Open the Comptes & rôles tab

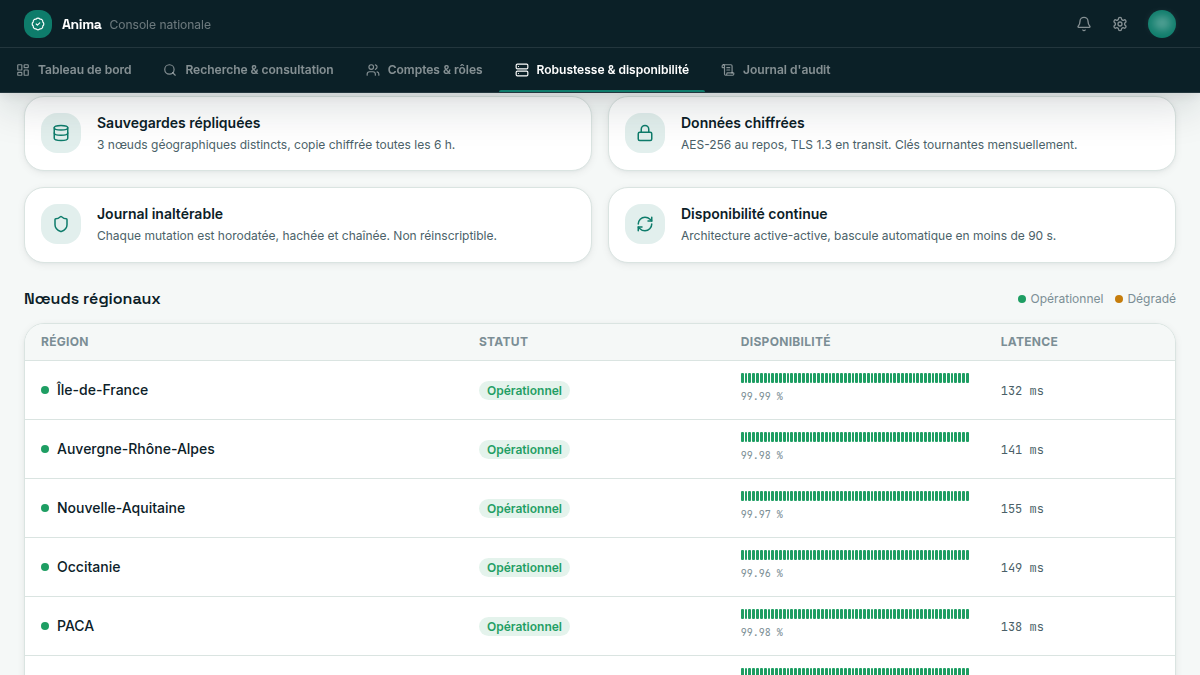(x=424, y=70)
